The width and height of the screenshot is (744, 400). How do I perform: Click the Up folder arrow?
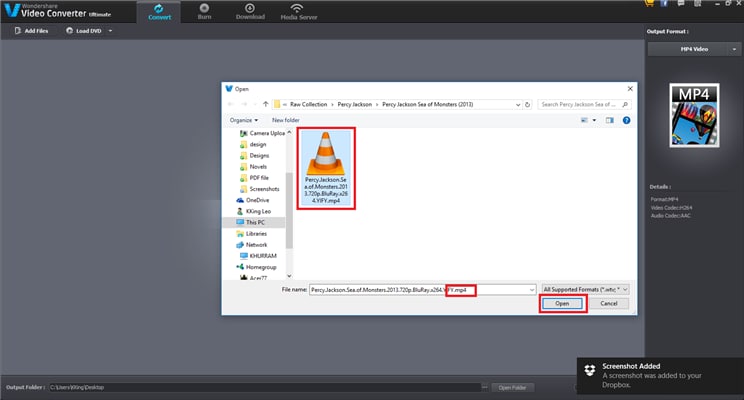[265, 104]
